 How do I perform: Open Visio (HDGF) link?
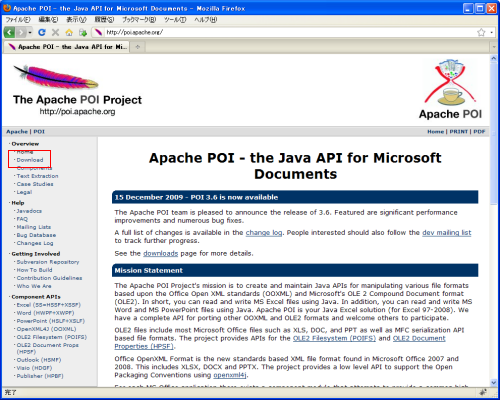click(x=34, y=368)
